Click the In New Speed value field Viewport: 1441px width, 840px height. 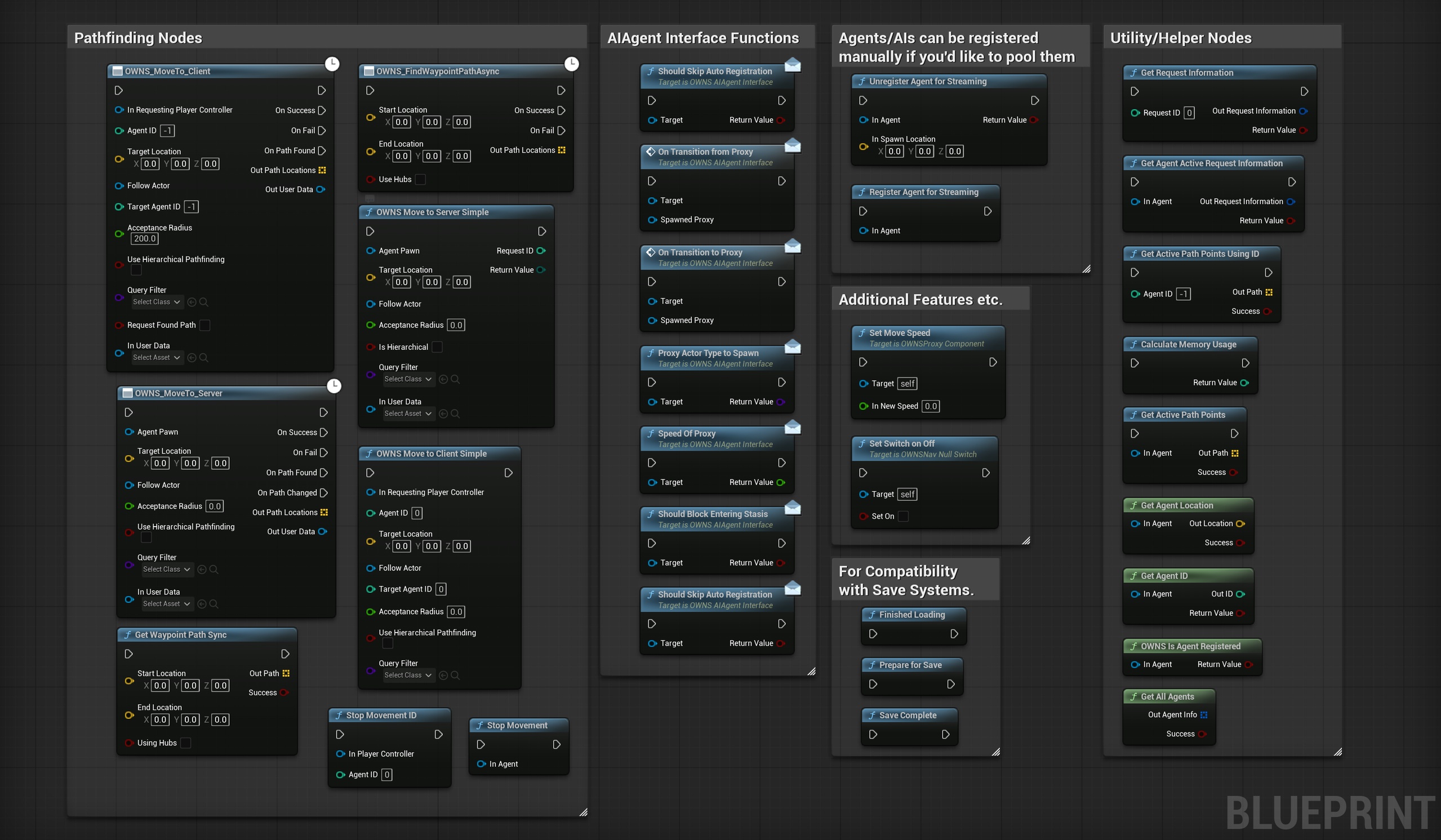931,407
